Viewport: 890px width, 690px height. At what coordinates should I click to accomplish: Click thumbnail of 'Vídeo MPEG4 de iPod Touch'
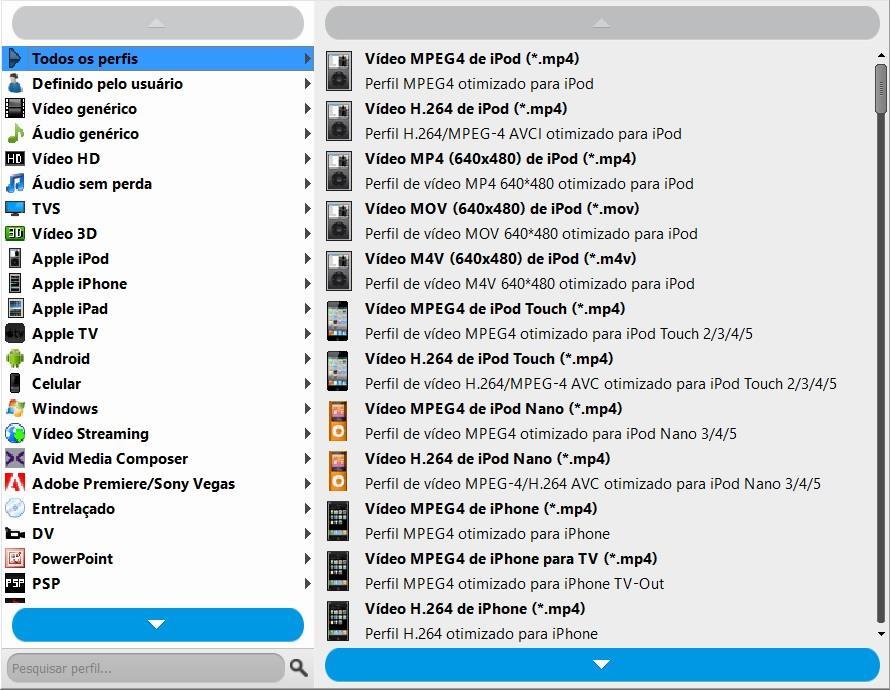(x=338, y=321)
